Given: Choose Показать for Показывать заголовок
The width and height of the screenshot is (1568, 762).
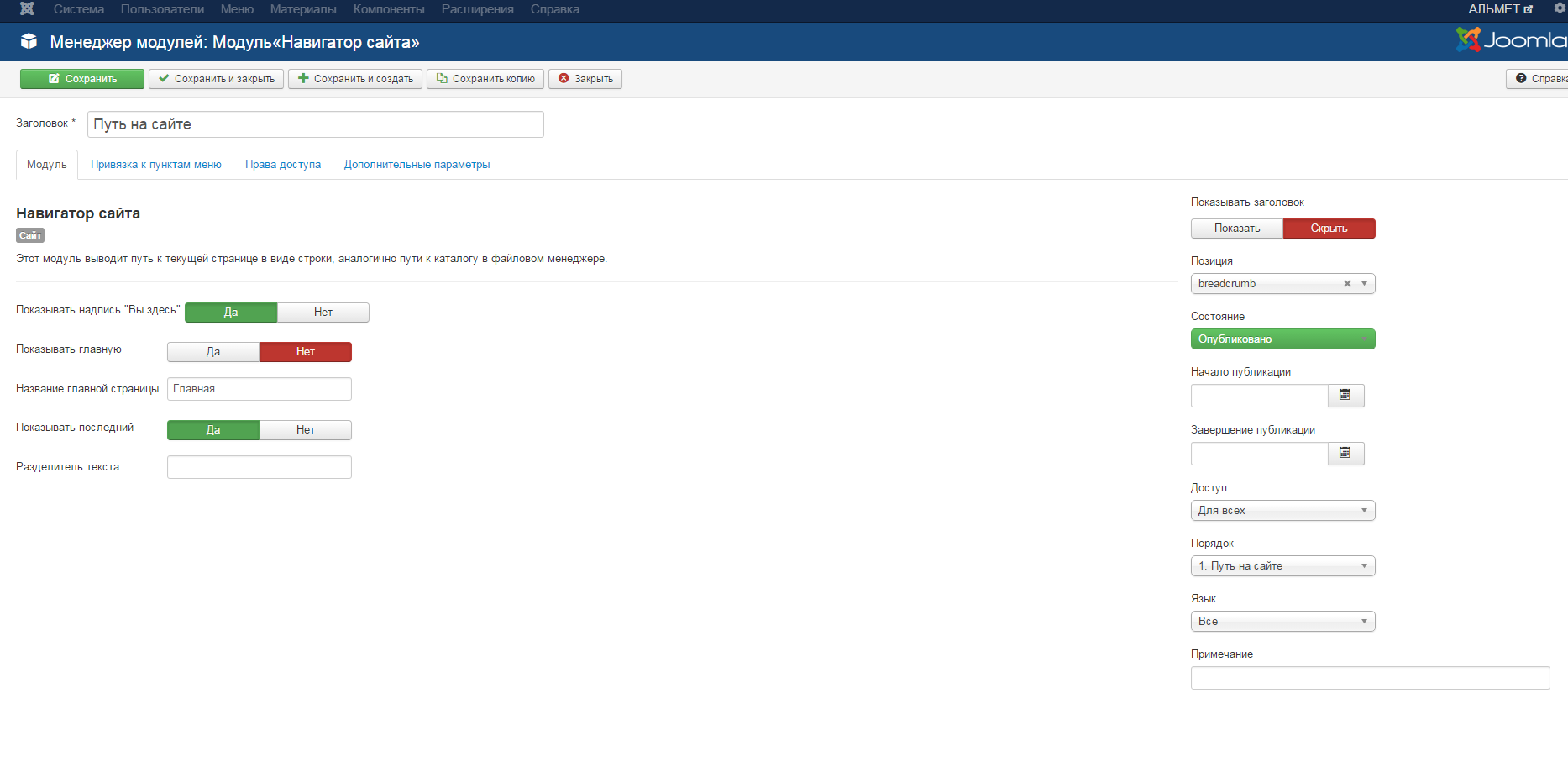Looking at the screenshot, I should (1237, 229).
